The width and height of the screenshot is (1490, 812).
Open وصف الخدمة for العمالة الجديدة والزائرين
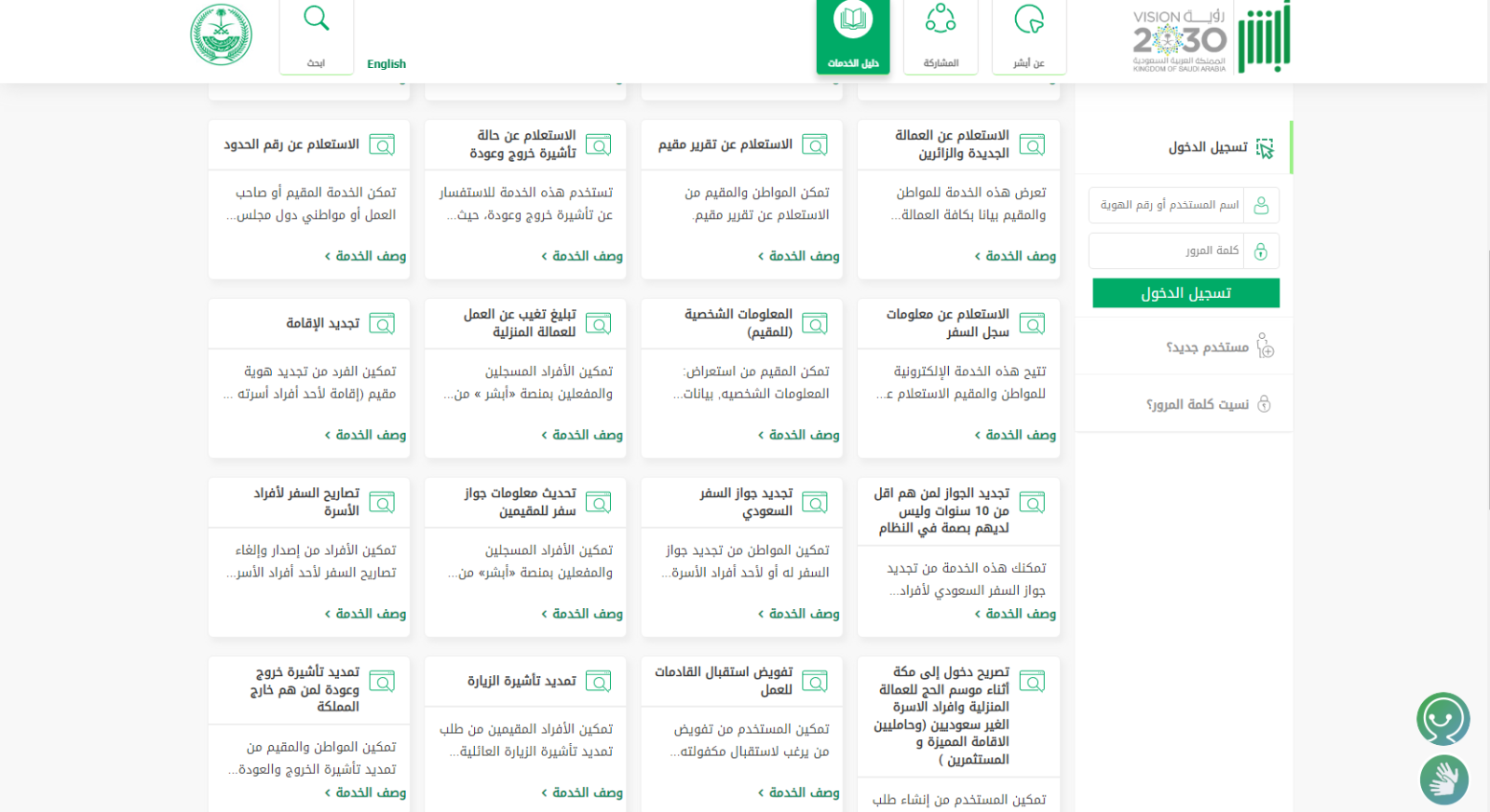[x=1015, y=256]
